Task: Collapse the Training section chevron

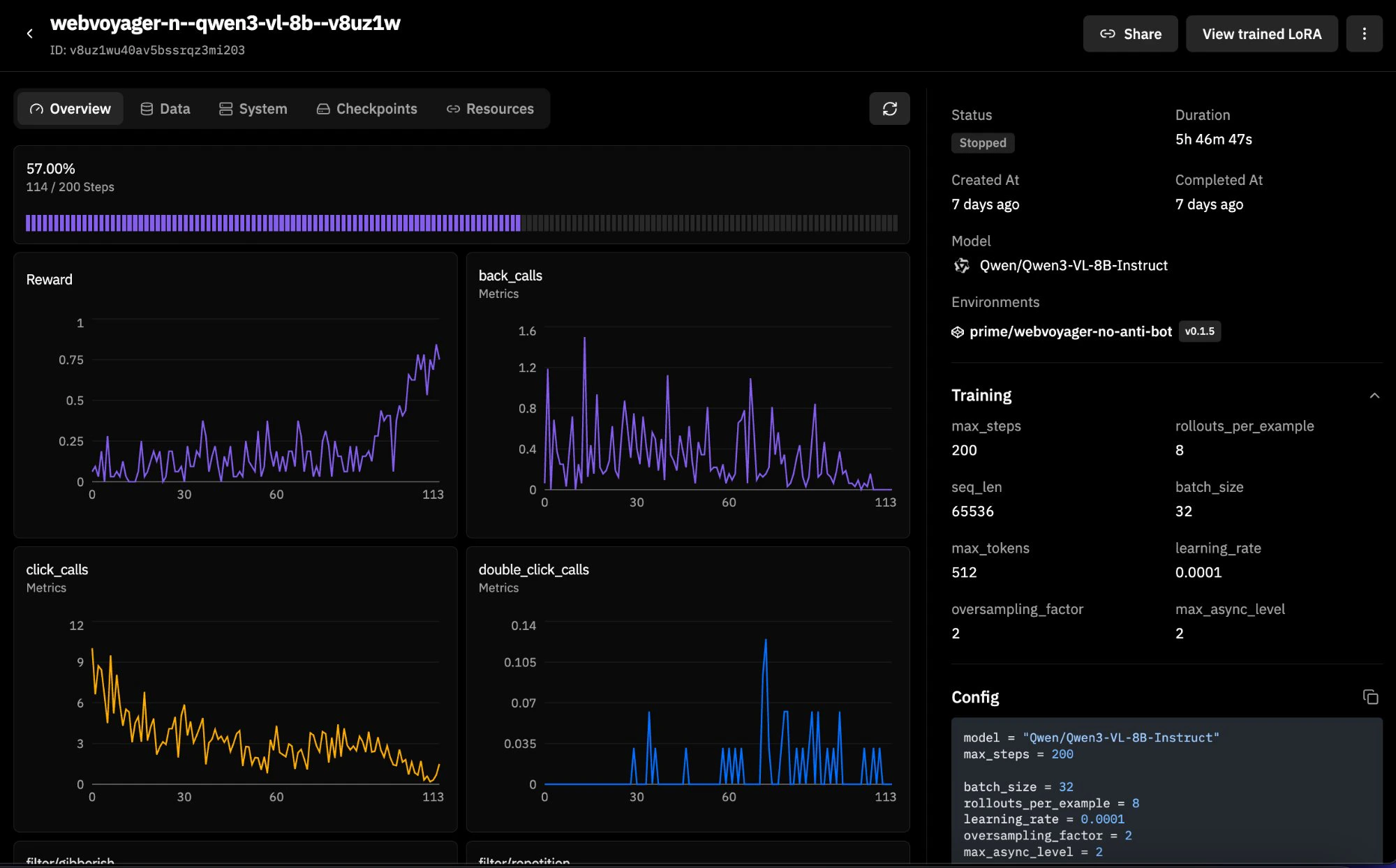Action: point(1374,396)
